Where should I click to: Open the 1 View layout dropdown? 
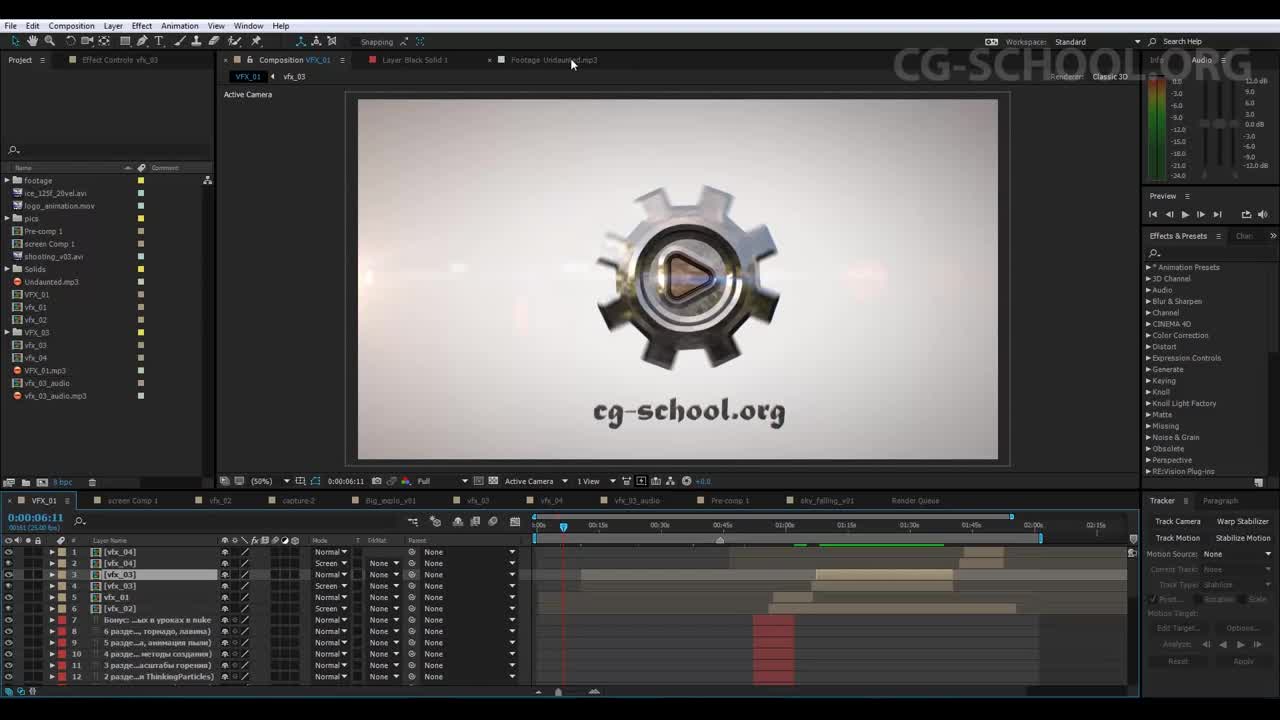594,481
